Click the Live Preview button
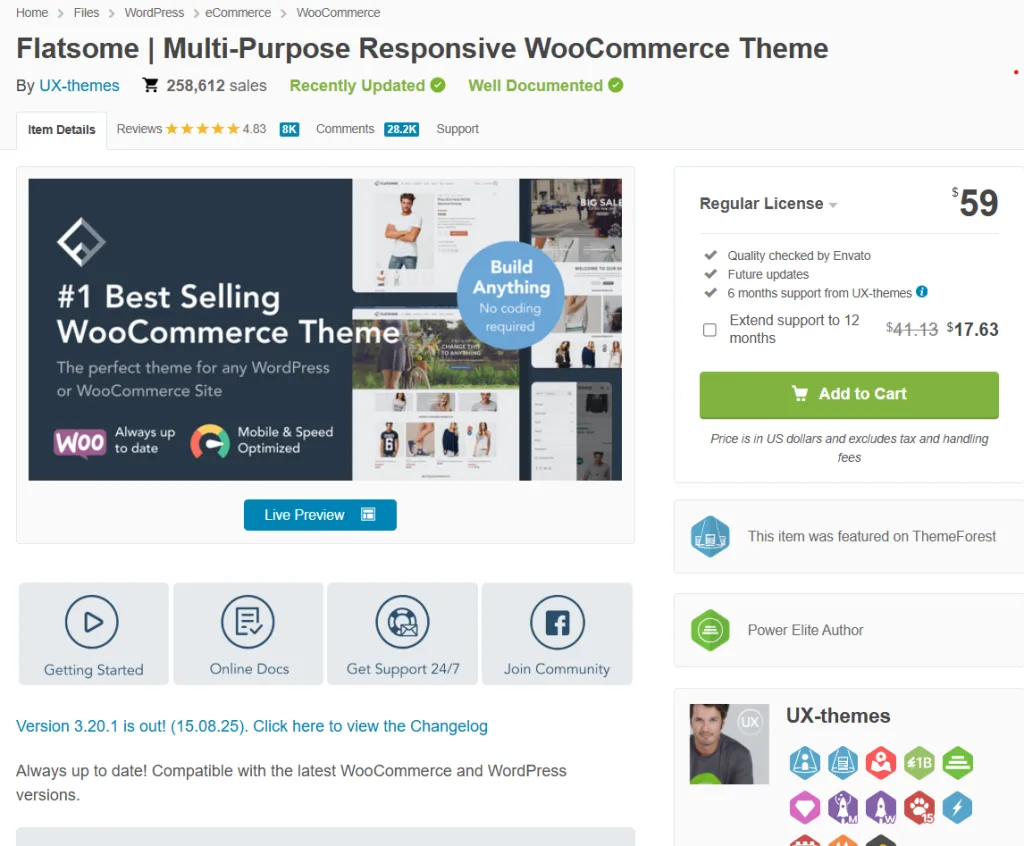This screenshot has width=1024, height=846. click(320, 515)
